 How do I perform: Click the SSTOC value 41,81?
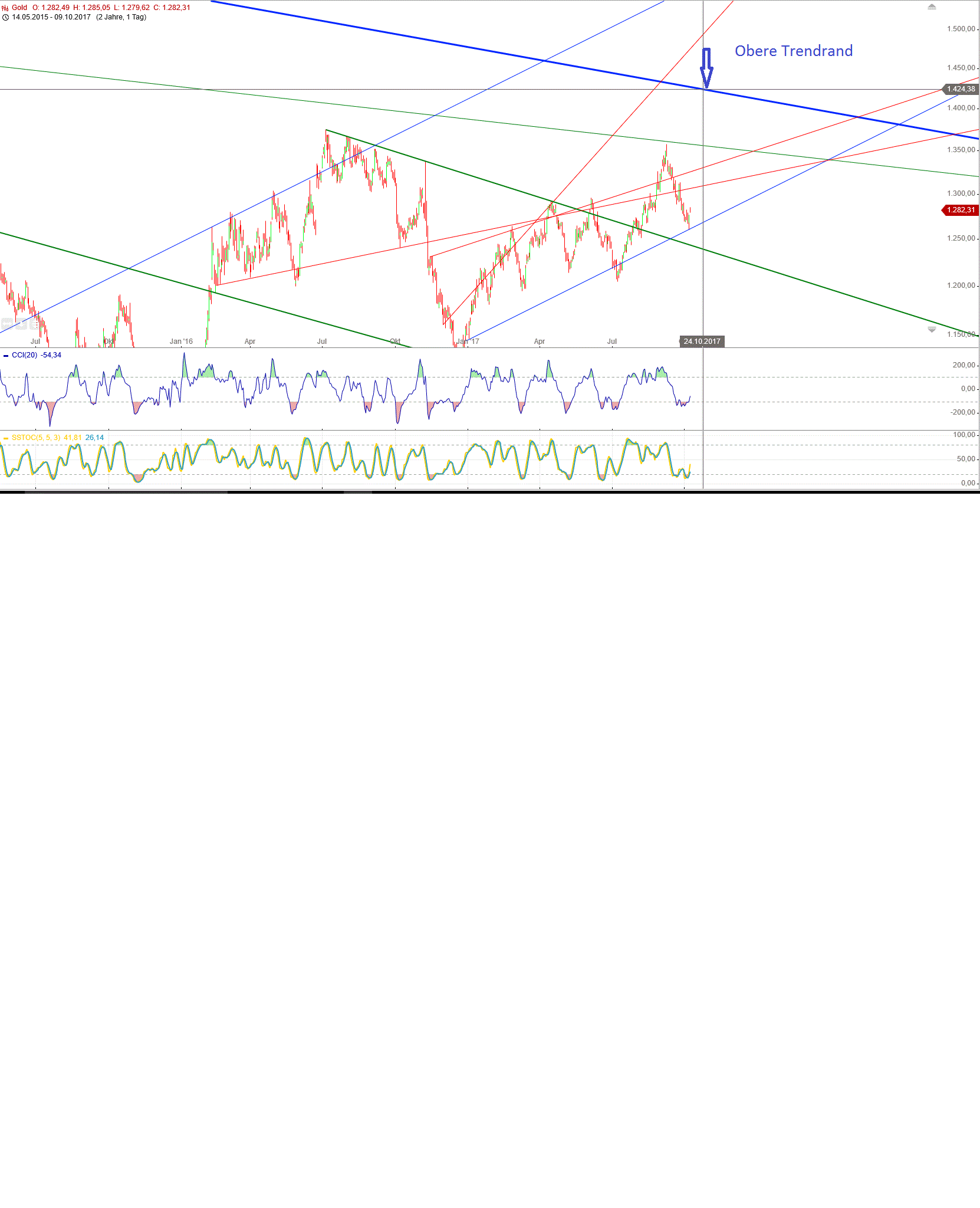pyautogui.click(x=73, y=438)
